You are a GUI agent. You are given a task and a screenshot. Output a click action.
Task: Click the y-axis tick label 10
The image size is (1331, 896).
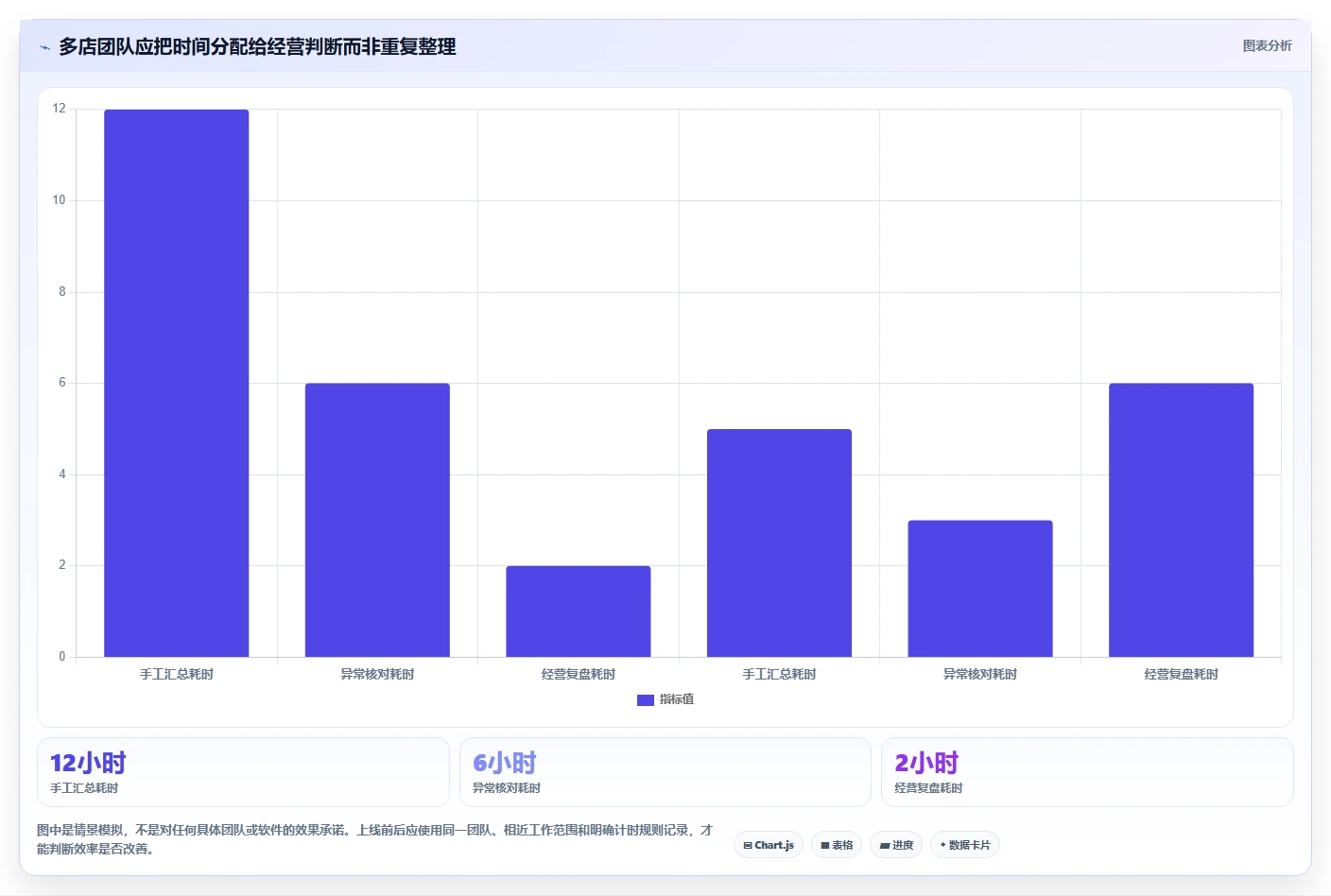tap(60, 200)
